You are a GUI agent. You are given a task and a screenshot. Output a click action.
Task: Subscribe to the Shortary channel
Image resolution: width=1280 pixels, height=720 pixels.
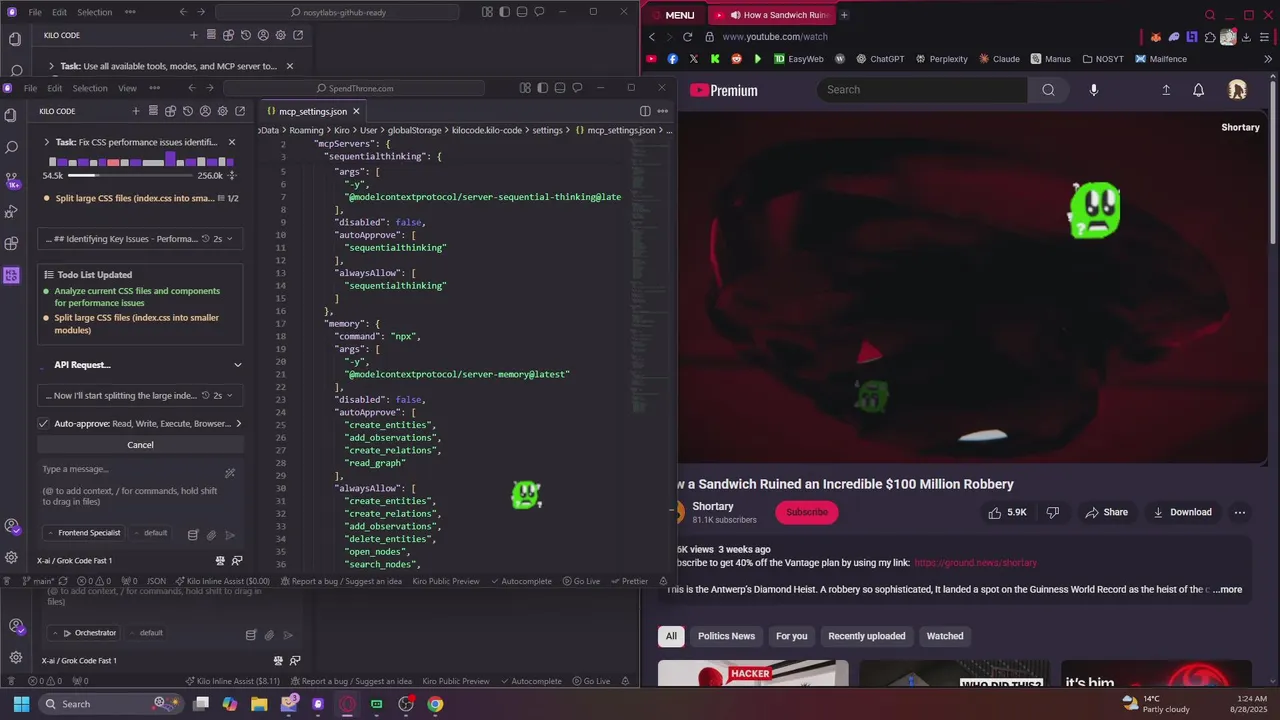[806, 512]
